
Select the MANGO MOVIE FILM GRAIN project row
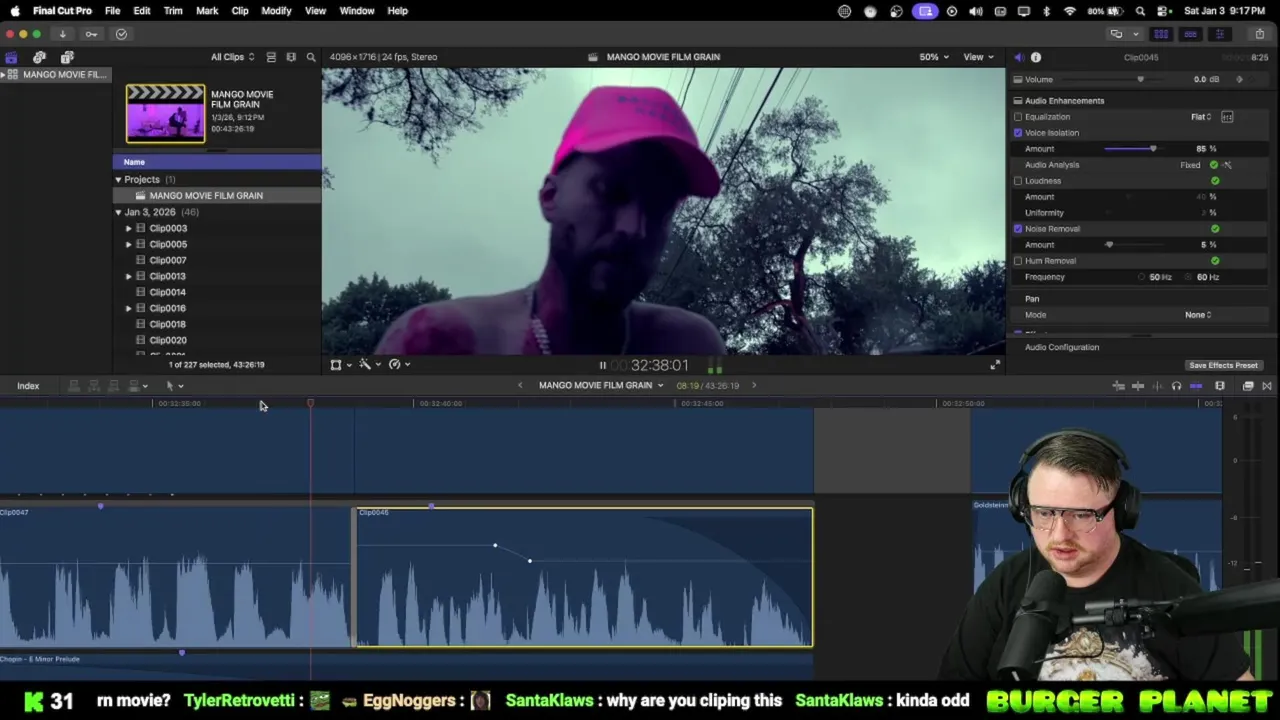pos(217,196)
